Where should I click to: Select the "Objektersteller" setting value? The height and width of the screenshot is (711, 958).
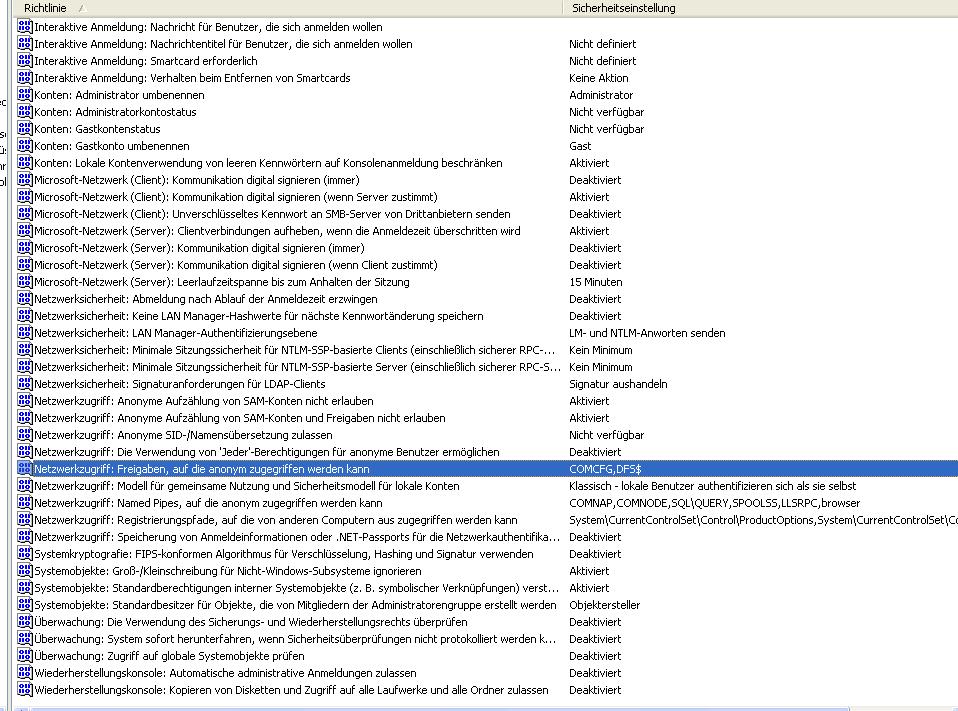tap(605, 605)
